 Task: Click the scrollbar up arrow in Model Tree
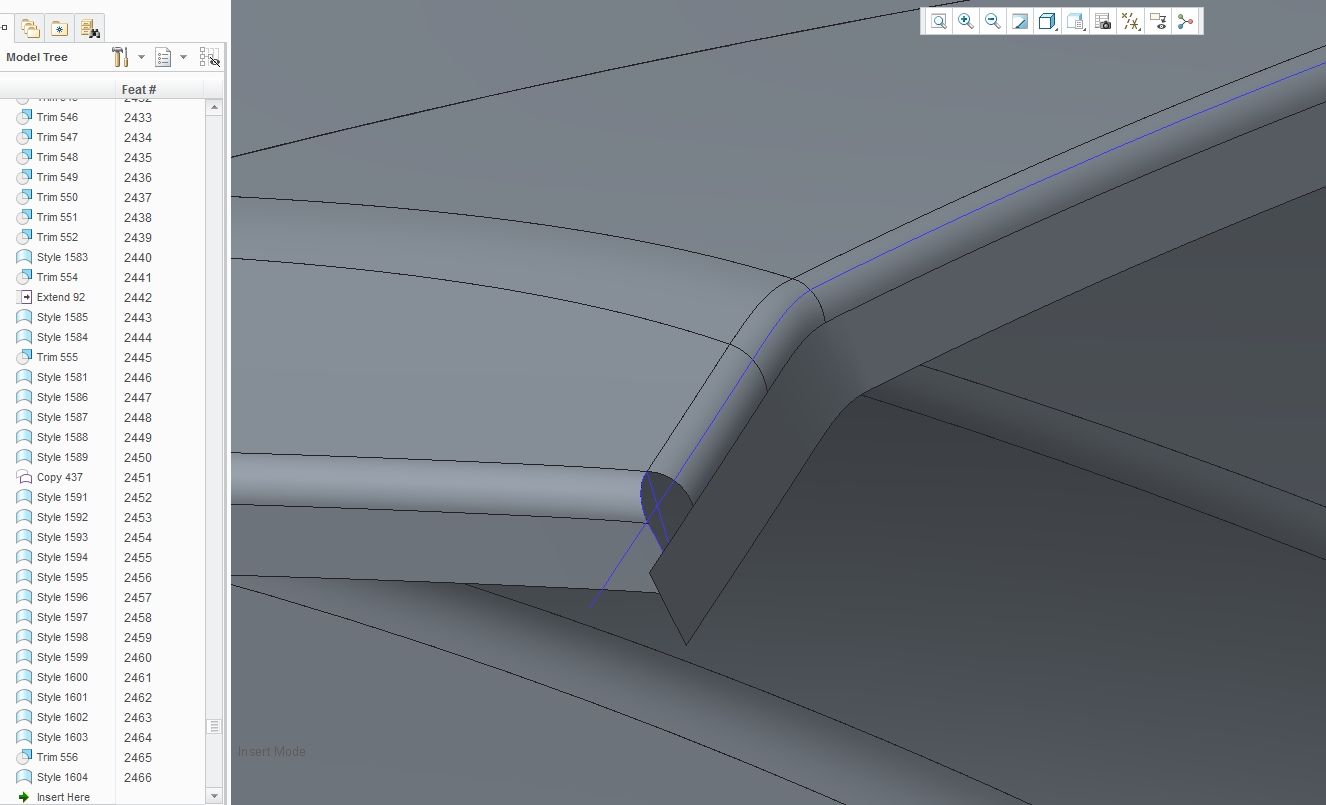(214, 107)
